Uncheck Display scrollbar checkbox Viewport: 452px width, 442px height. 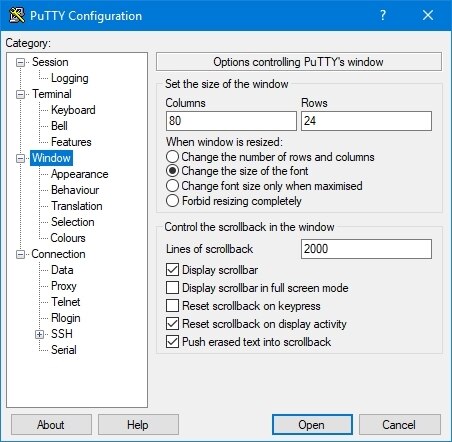pos(172,270)
